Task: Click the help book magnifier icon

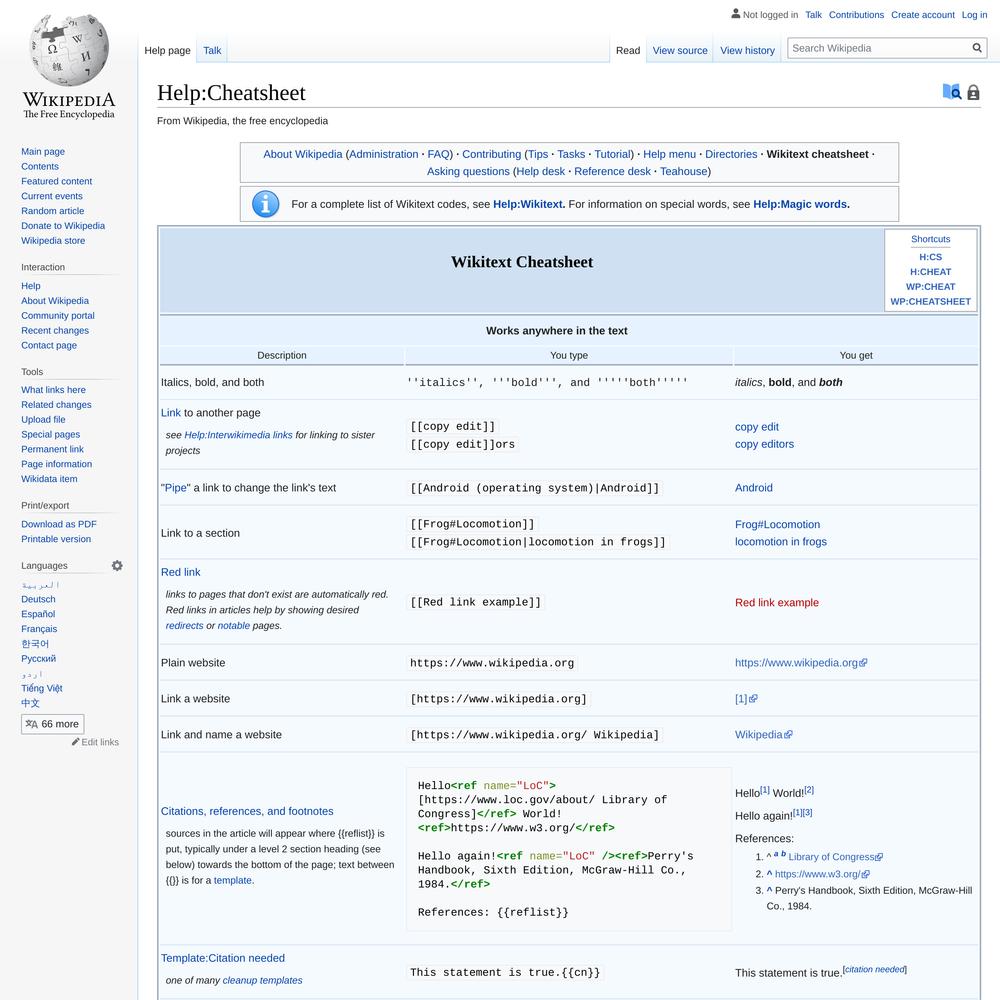Action: (952, 92)
